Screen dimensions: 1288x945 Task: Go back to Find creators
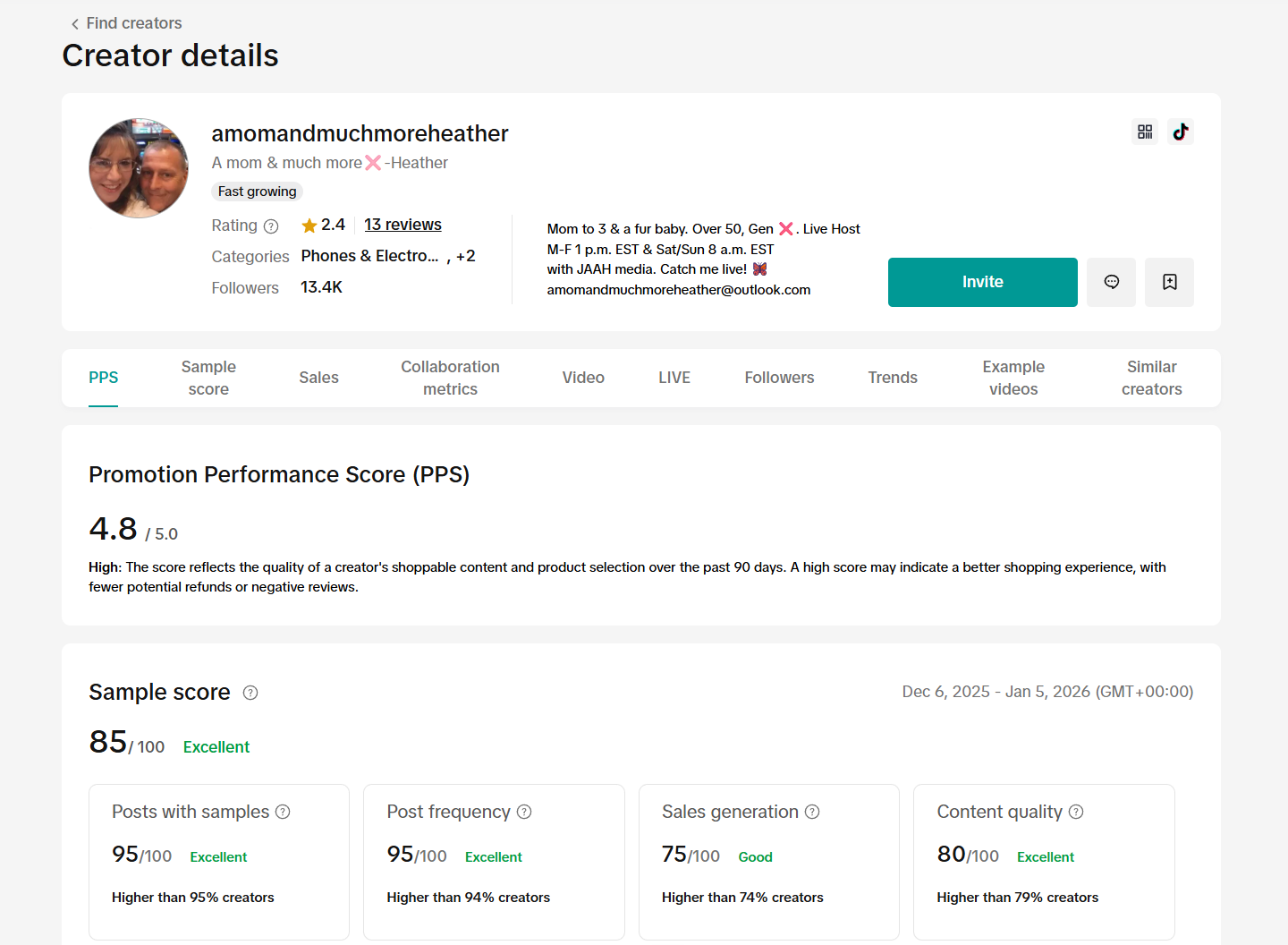point(126,23)
